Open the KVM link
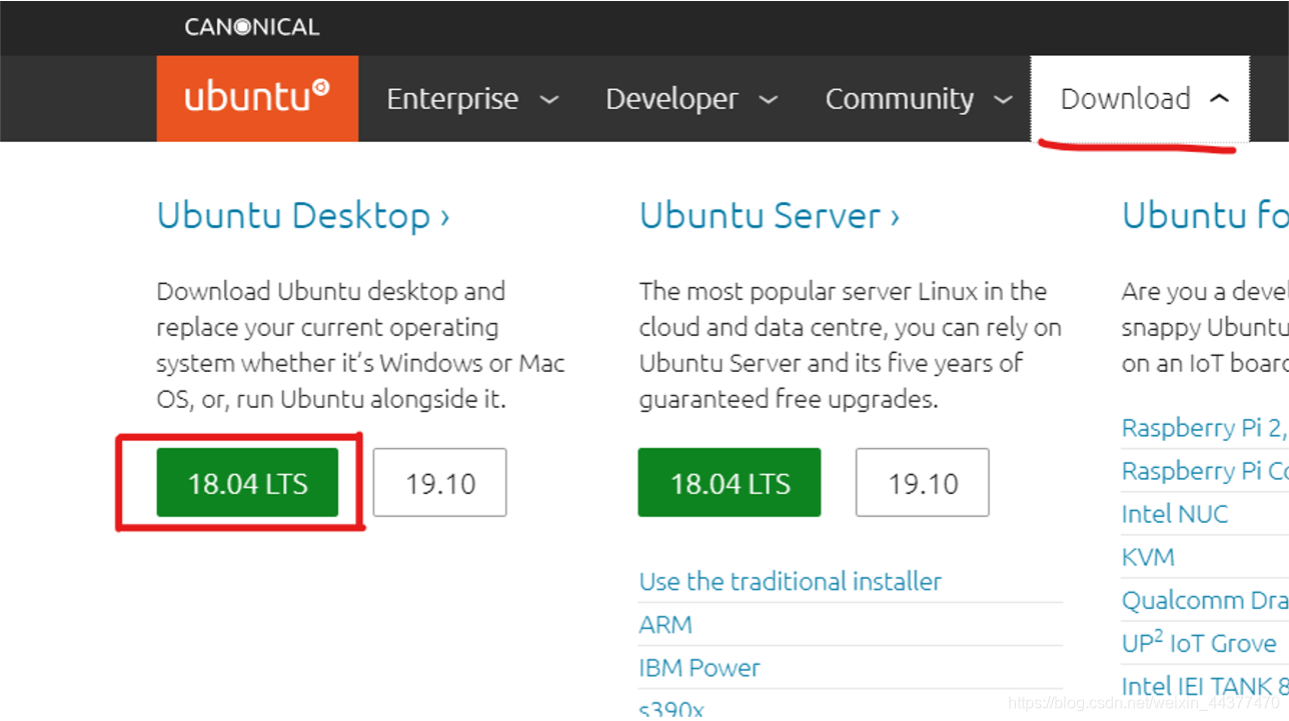1289x721 pixels. (1148, 557)
